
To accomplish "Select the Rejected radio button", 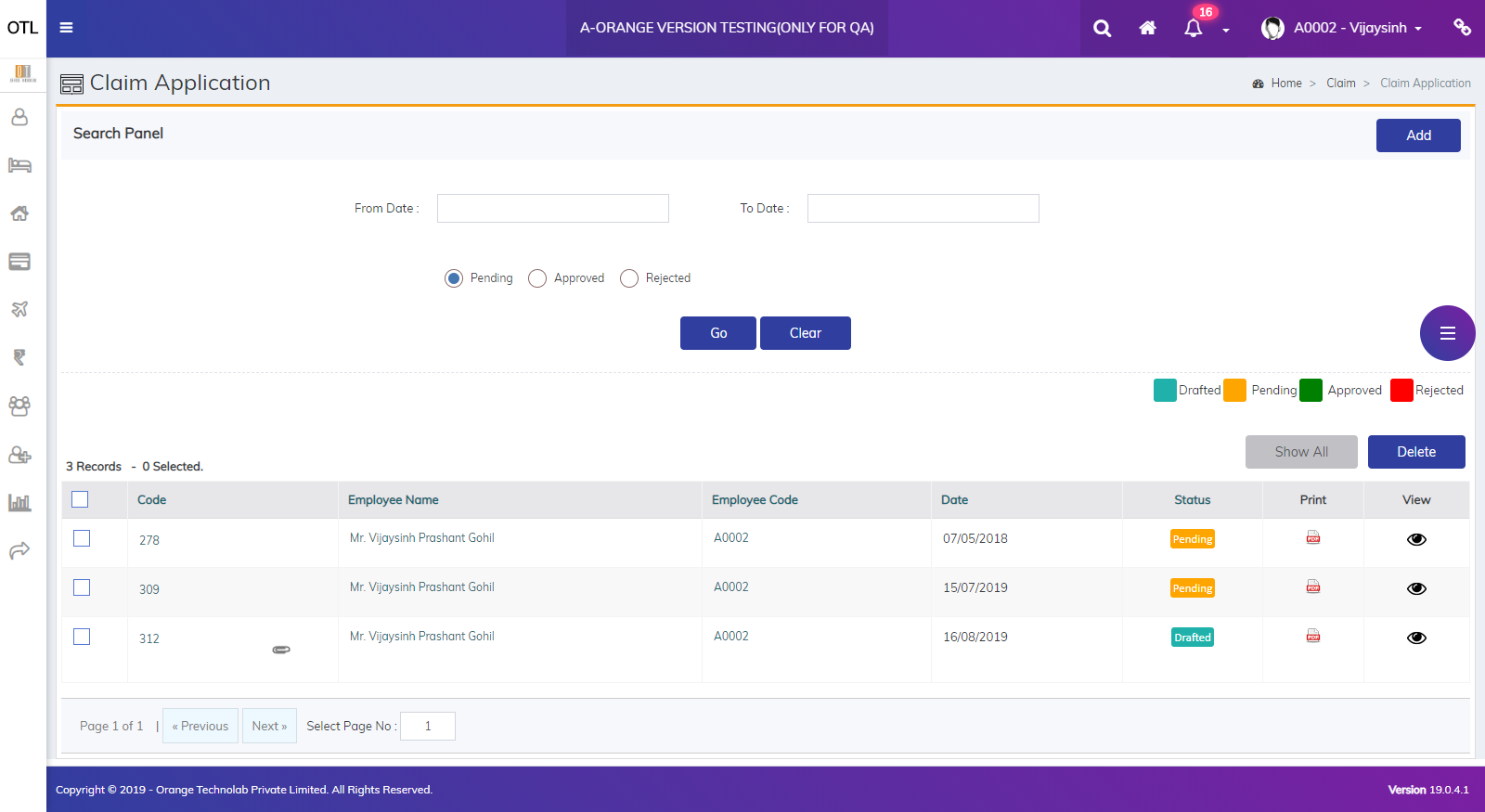I will [629, 278].
